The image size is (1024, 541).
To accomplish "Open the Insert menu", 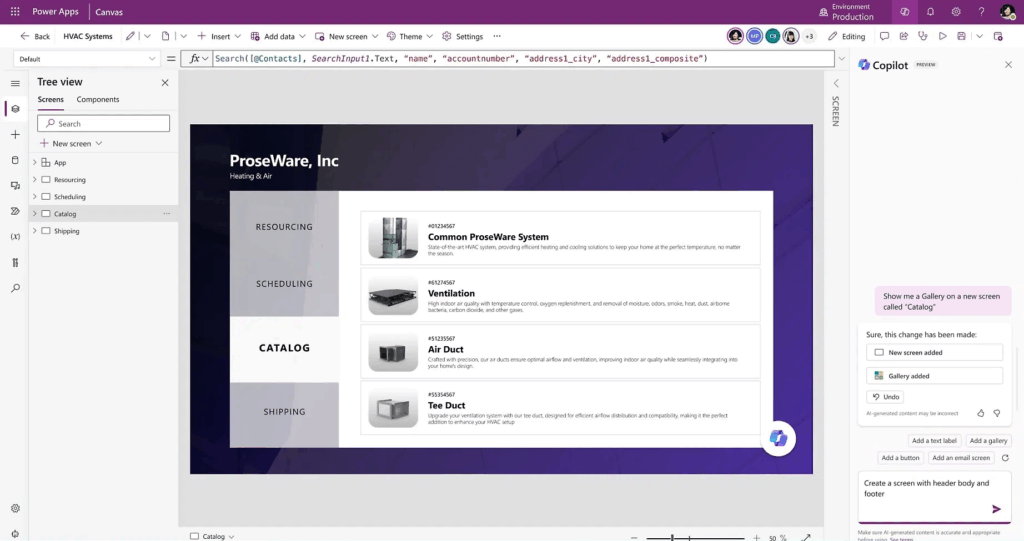I will (219, 37).
